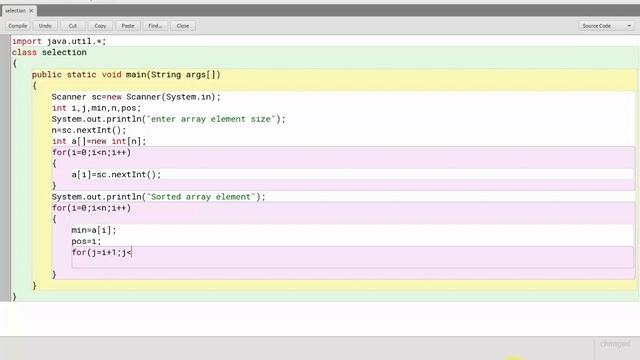Image resolution: width=640 pixels, height=360 pixels.
Task: Click the 'enter array element size' println line
Action: point(168,119)
